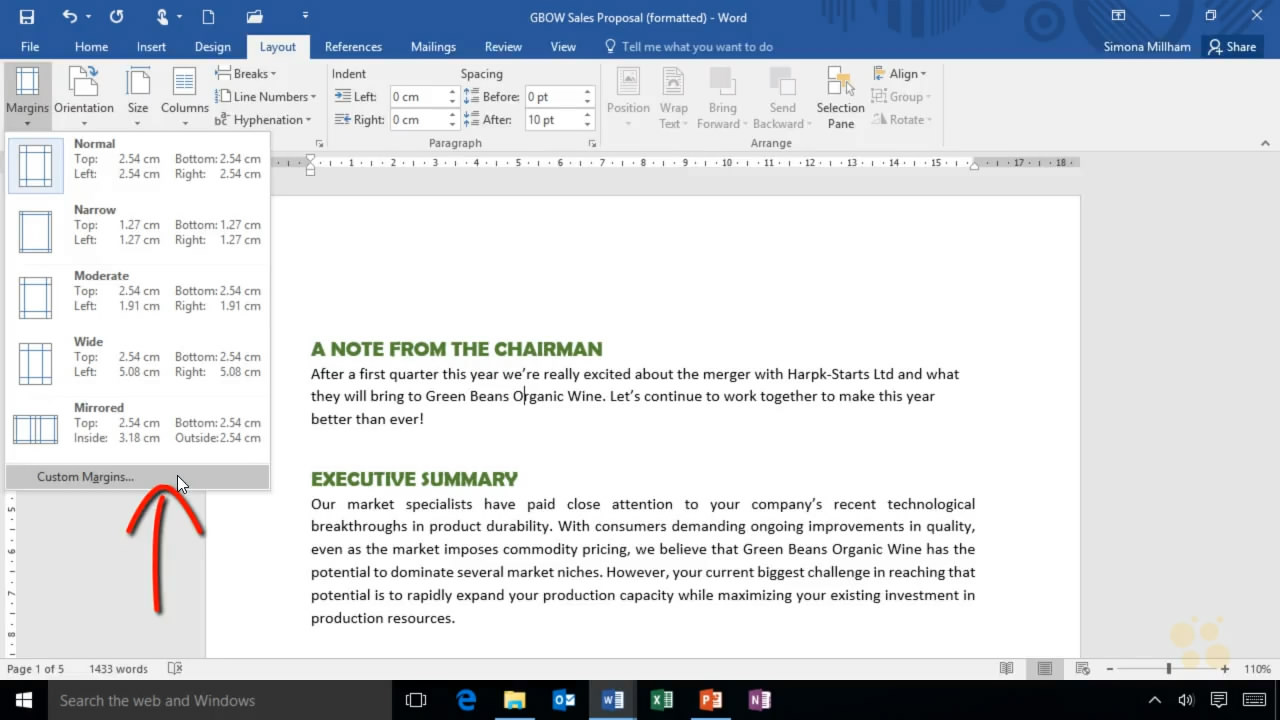Select the Mirrored margins preset
The image size is (1280, 720).
pos(137,430)
